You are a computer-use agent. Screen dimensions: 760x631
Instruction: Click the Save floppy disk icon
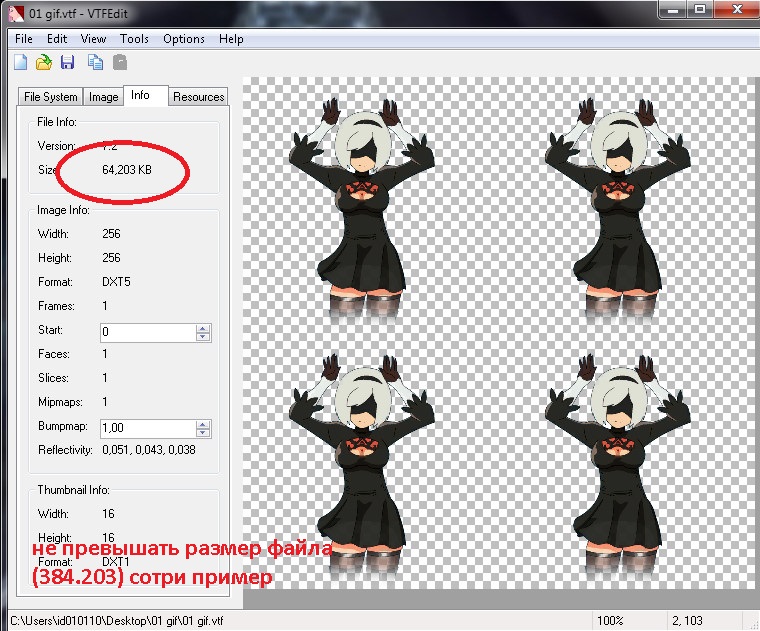[x=67, y=63]
